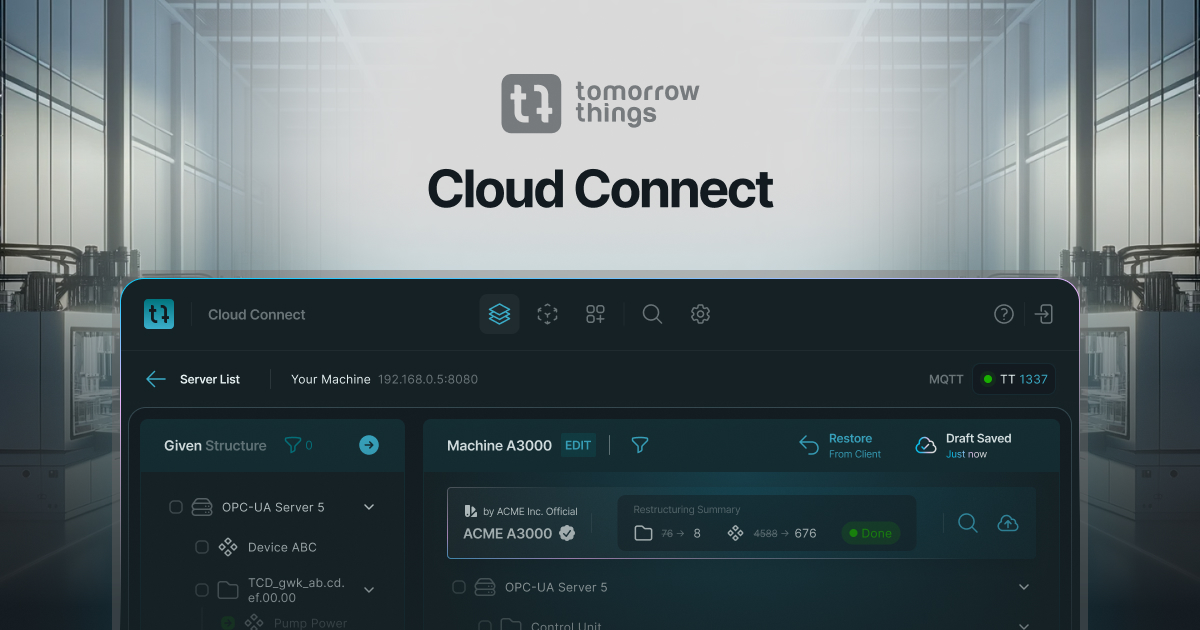
Task: Switch to the Your Machine view
Action: coord(331,379)
